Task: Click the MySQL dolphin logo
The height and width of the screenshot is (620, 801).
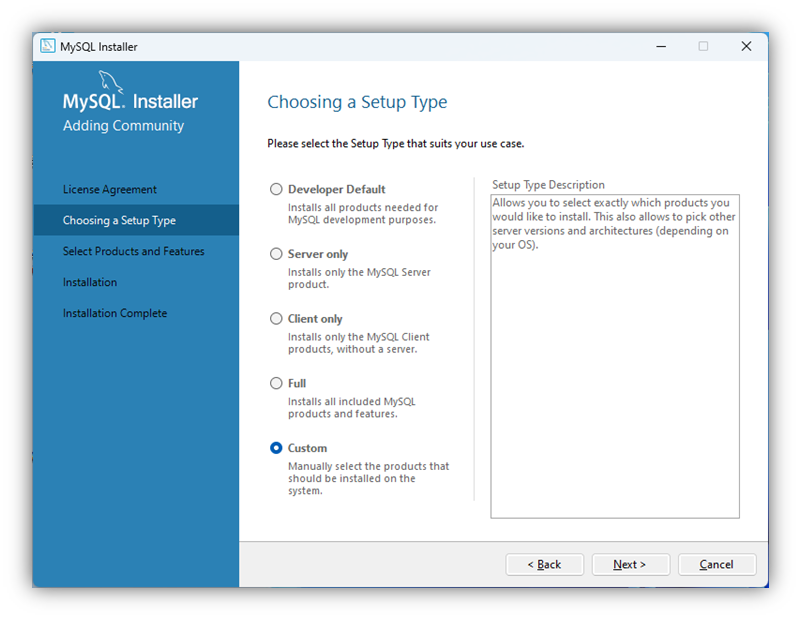Action: [x=110, y=82]
